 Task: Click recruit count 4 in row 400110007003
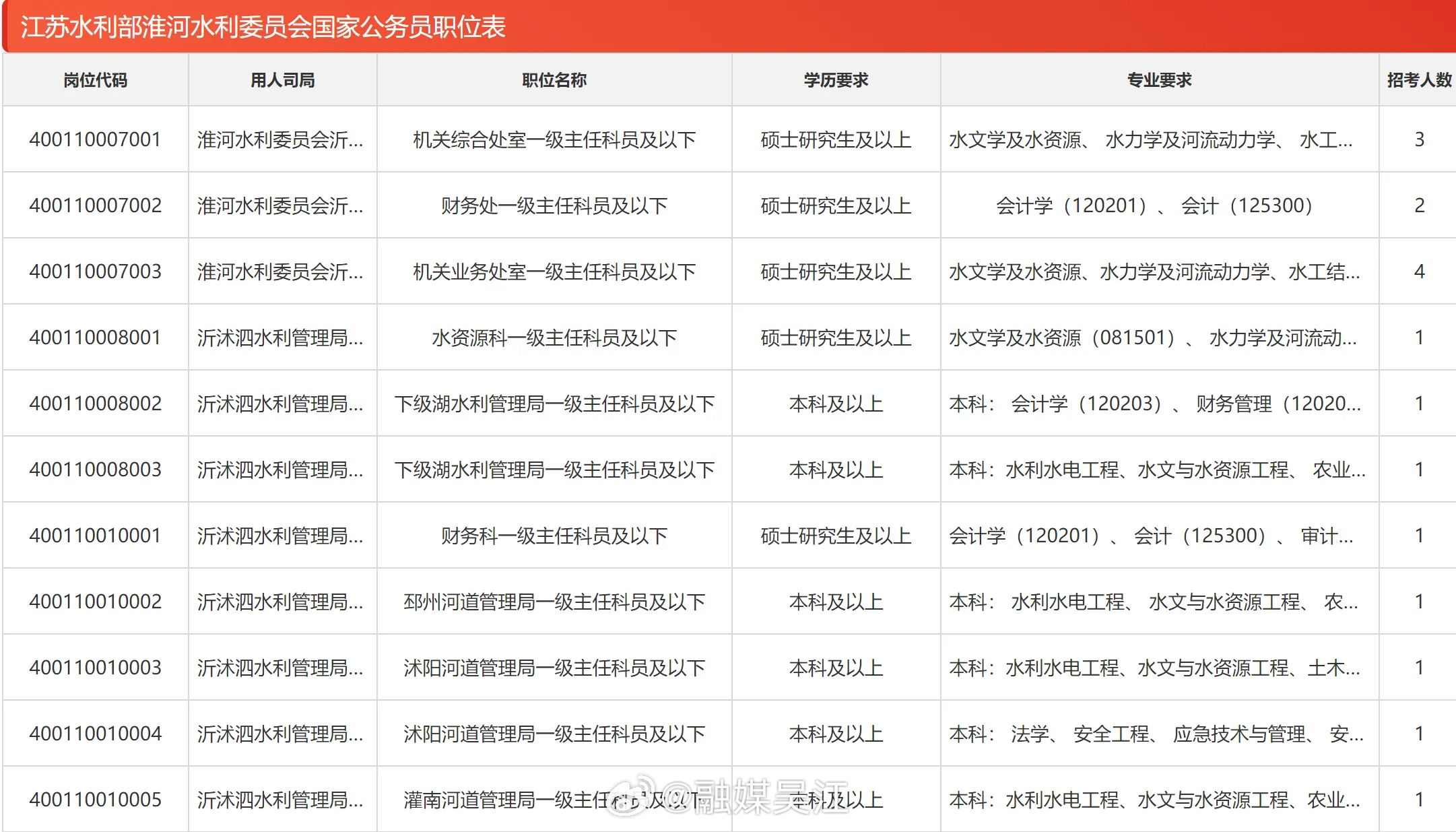[x=1419, y=271]
